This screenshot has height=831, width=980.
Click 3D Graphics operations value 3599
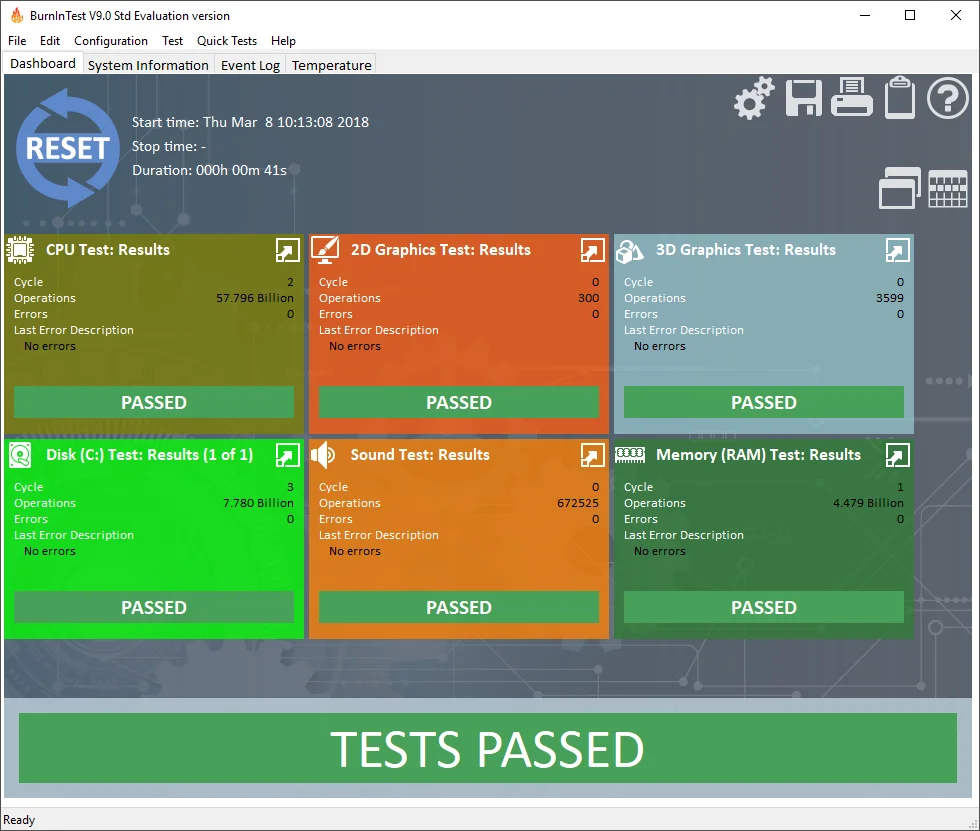pyautogui.click(x=889, y=298)
